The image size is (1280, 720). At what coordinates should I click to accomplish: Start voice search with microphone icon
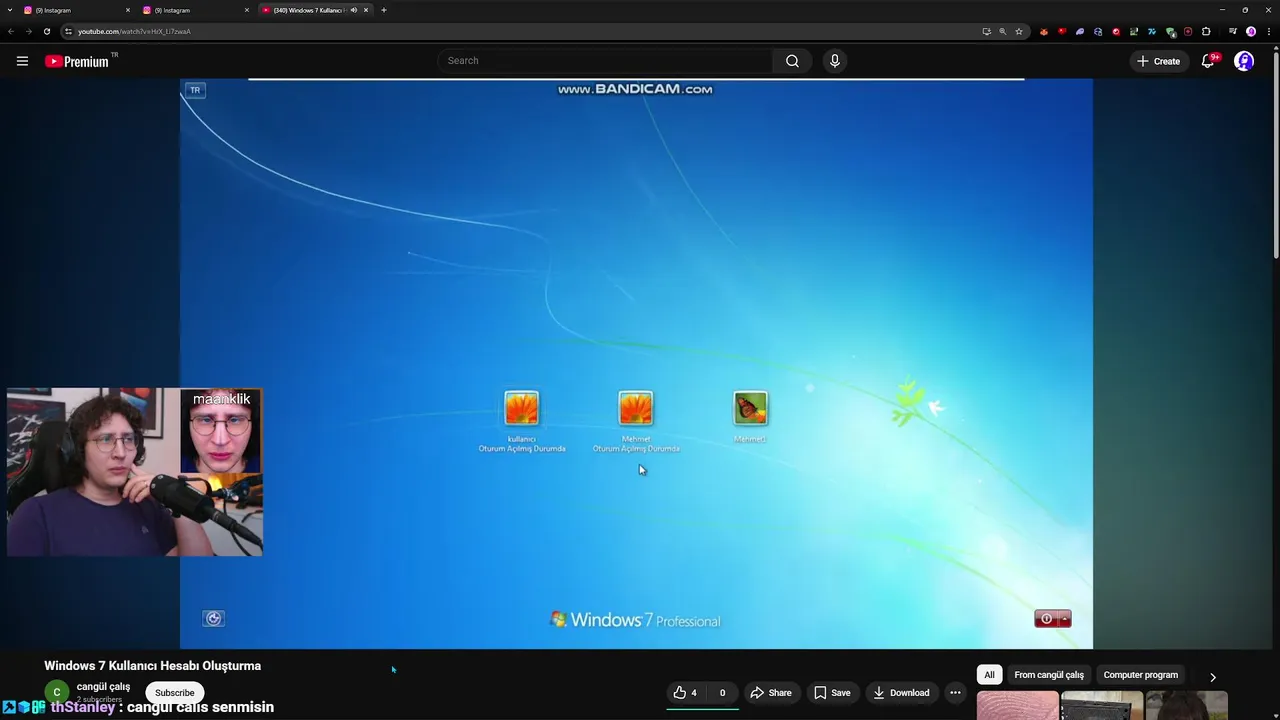835,61
